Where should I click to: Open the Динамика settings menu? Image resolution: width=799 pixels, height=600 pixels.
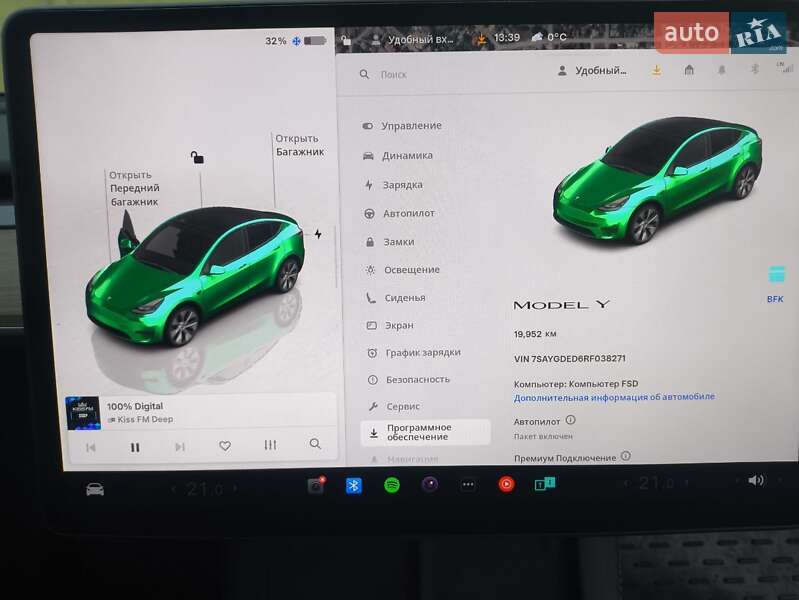(x=398, y=155)
